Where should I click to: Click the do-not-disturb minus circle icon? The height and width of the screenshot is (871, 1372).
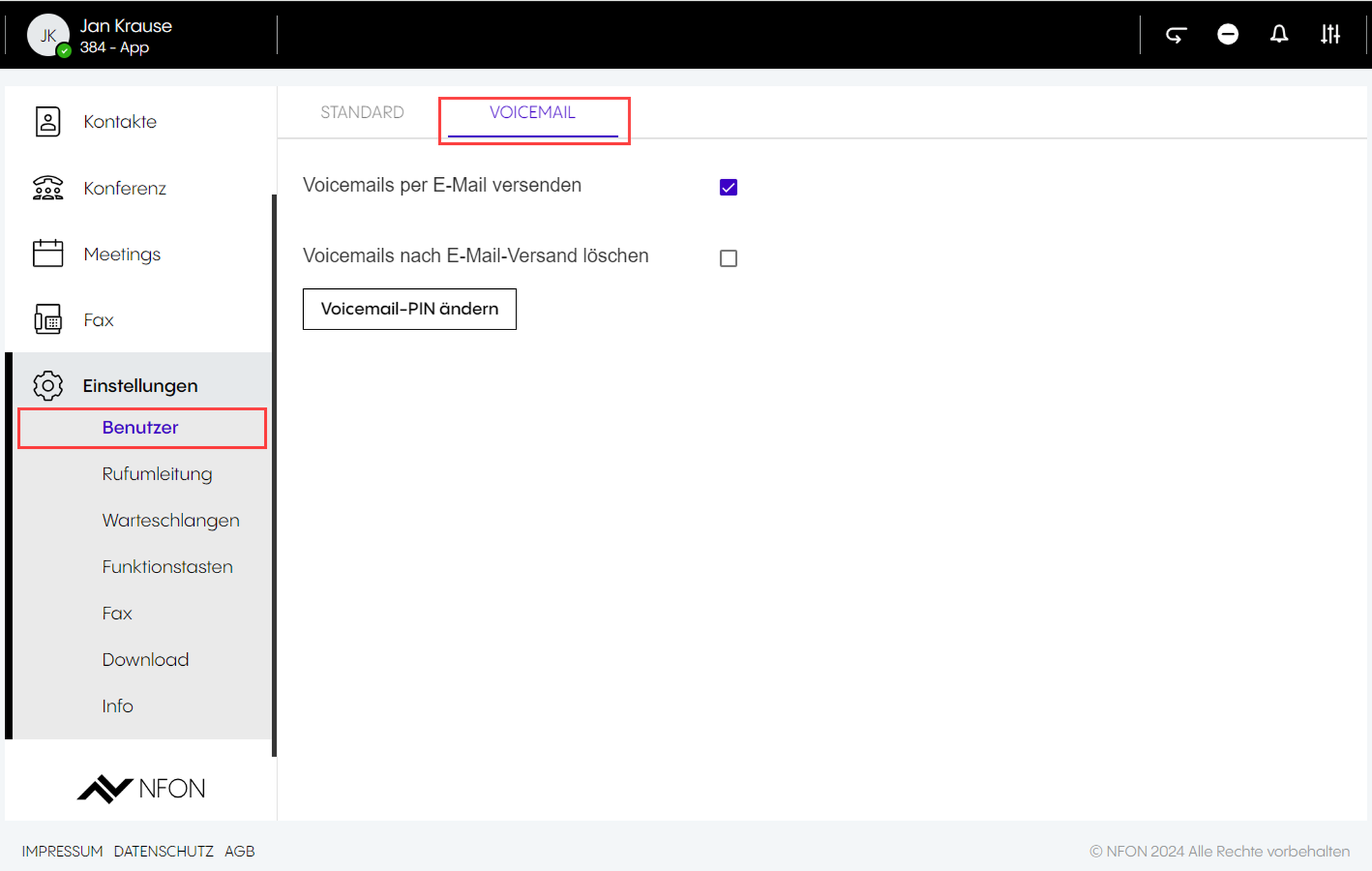tap(1228, 34)
